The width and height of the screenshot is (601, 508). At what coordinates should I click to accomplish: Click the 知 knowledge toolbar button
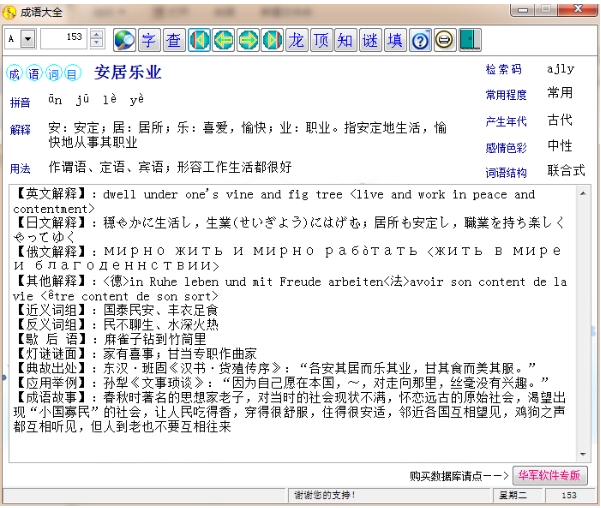coord(345,40)
